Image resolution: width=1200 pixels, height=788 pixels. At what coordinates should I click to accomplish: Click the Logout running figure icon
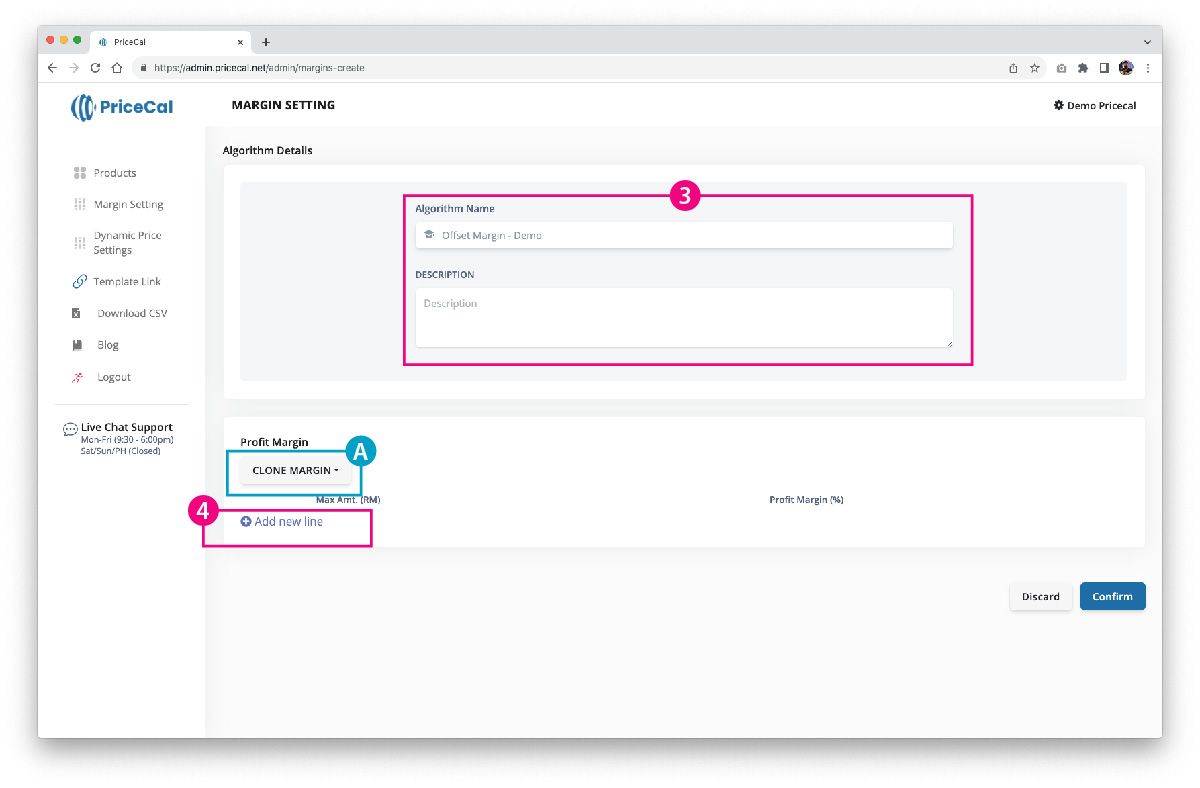coord(78,378)
